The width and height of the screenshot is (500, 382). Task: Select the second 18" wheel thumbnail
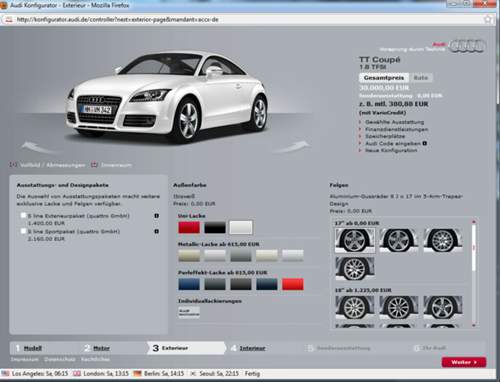[399, 307]
